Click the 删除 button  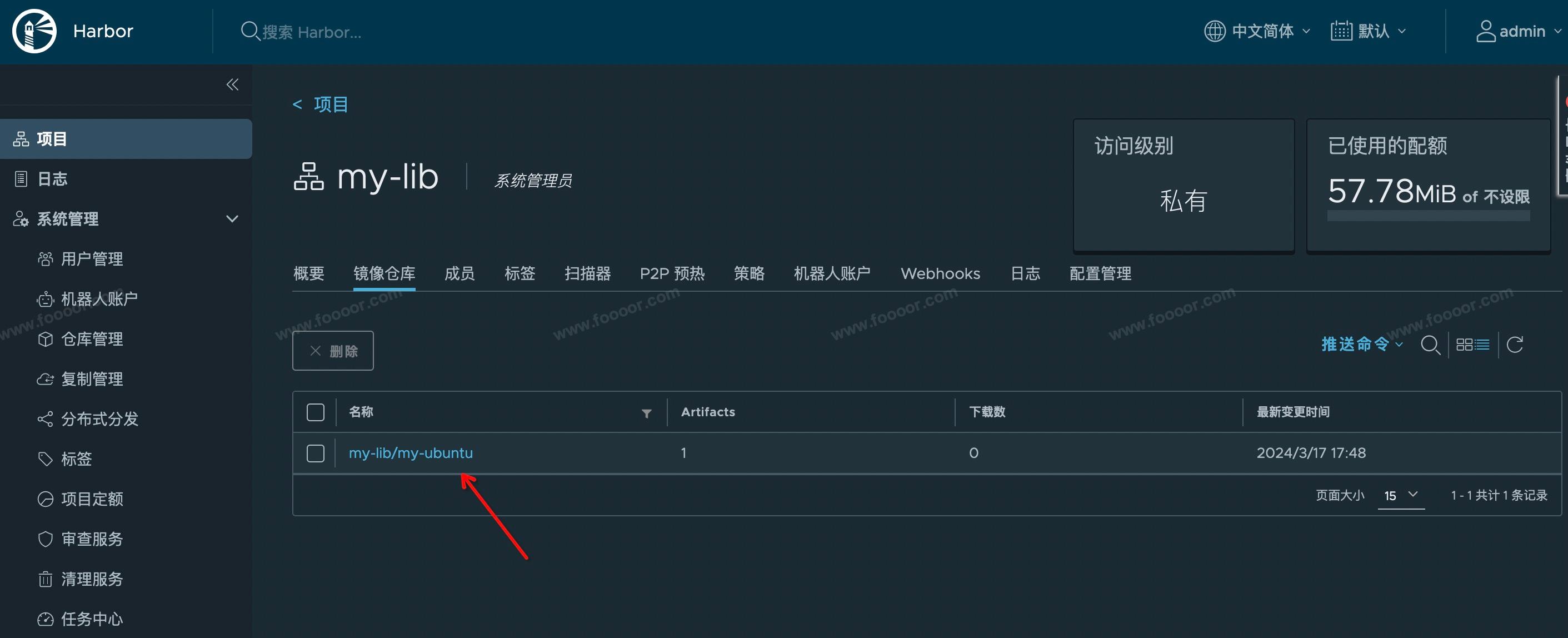pos(333,351)
